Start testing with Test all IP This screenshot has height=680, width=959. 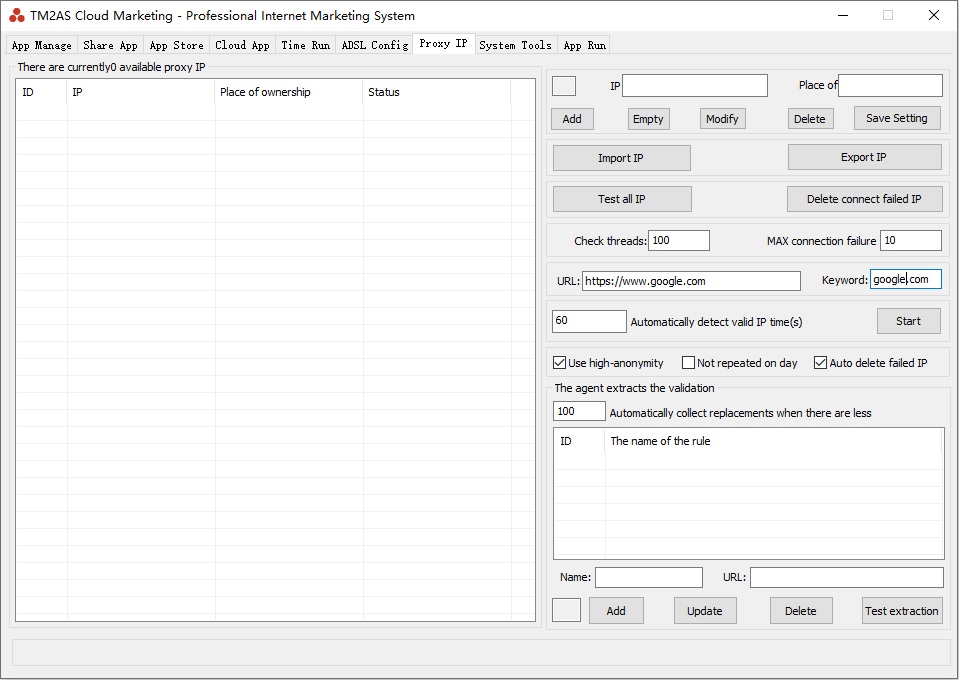621,199
